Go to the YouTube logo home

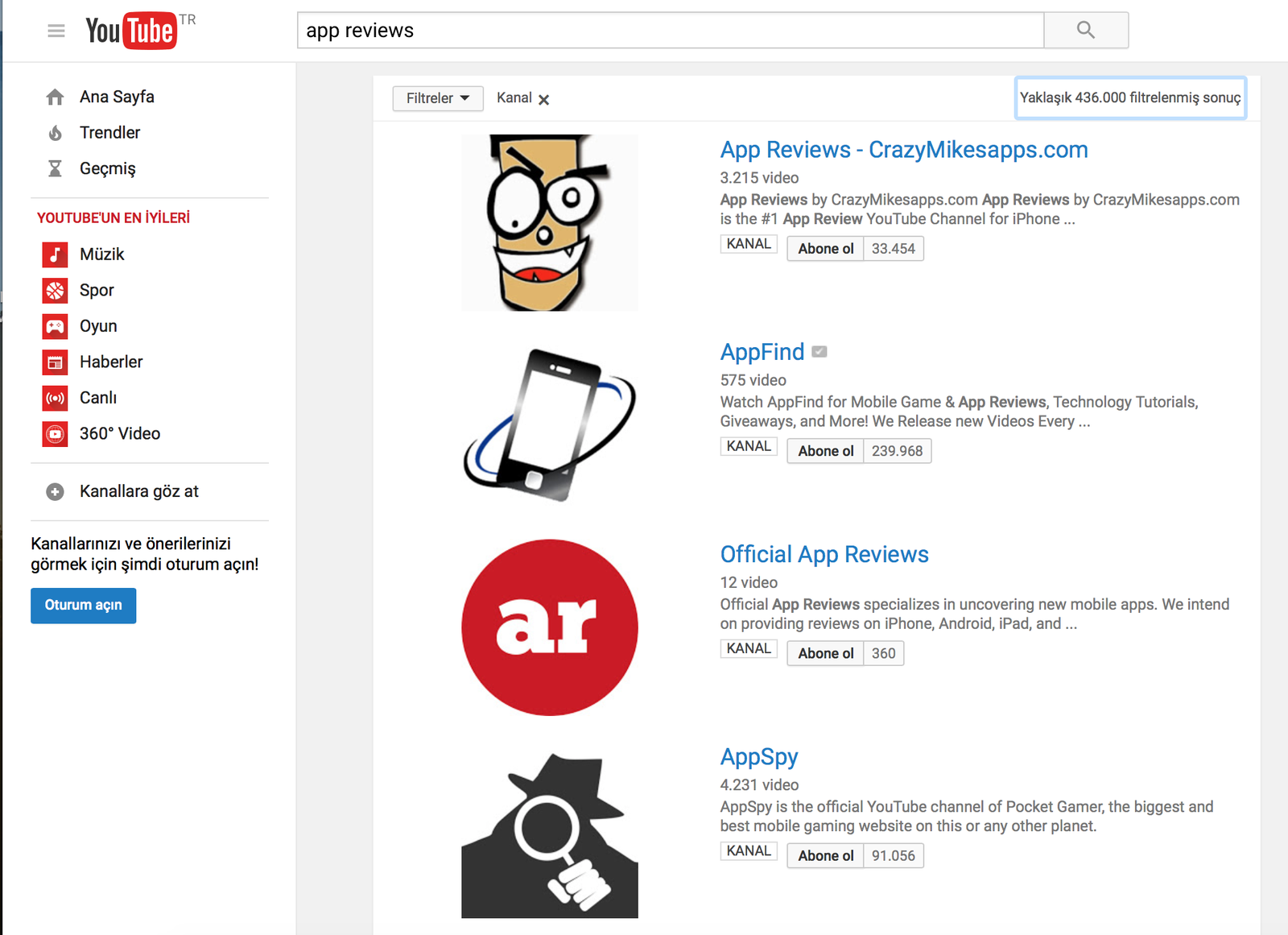coord(131,31)
